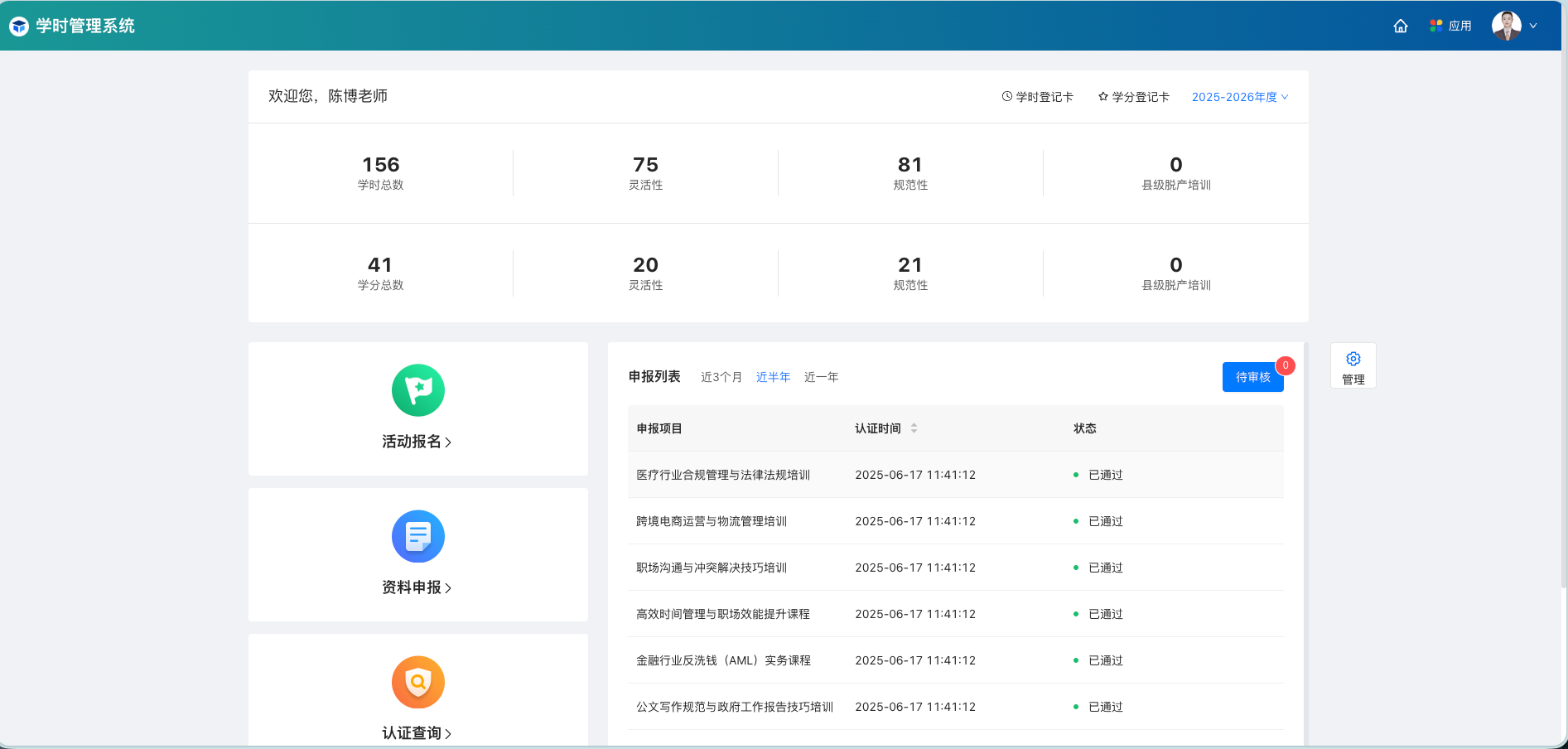Screen dimensions: 1568x749
Task: Select the 近半年 filter tab
Action: pyautogui.click(x=773, y=377)
